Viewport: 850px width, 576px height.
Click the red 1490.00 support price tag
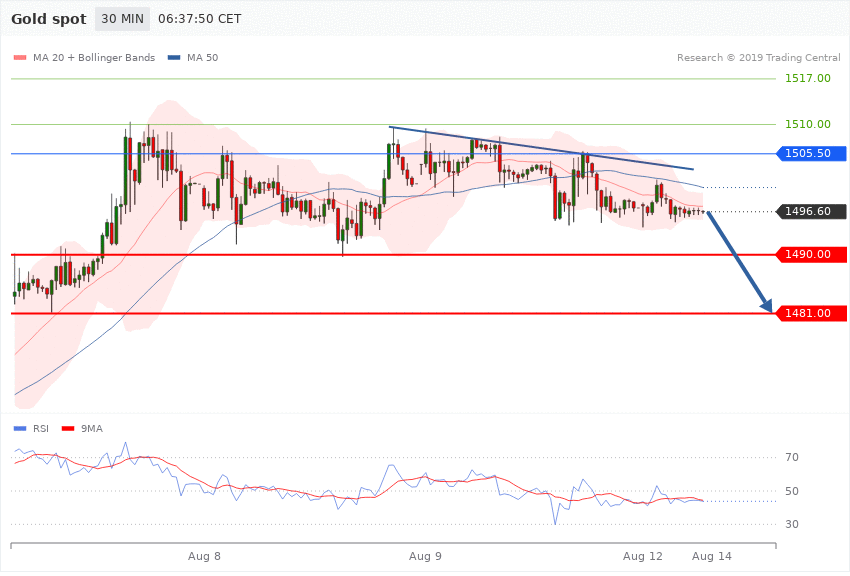pyautogui.click(x=812, y=254)
